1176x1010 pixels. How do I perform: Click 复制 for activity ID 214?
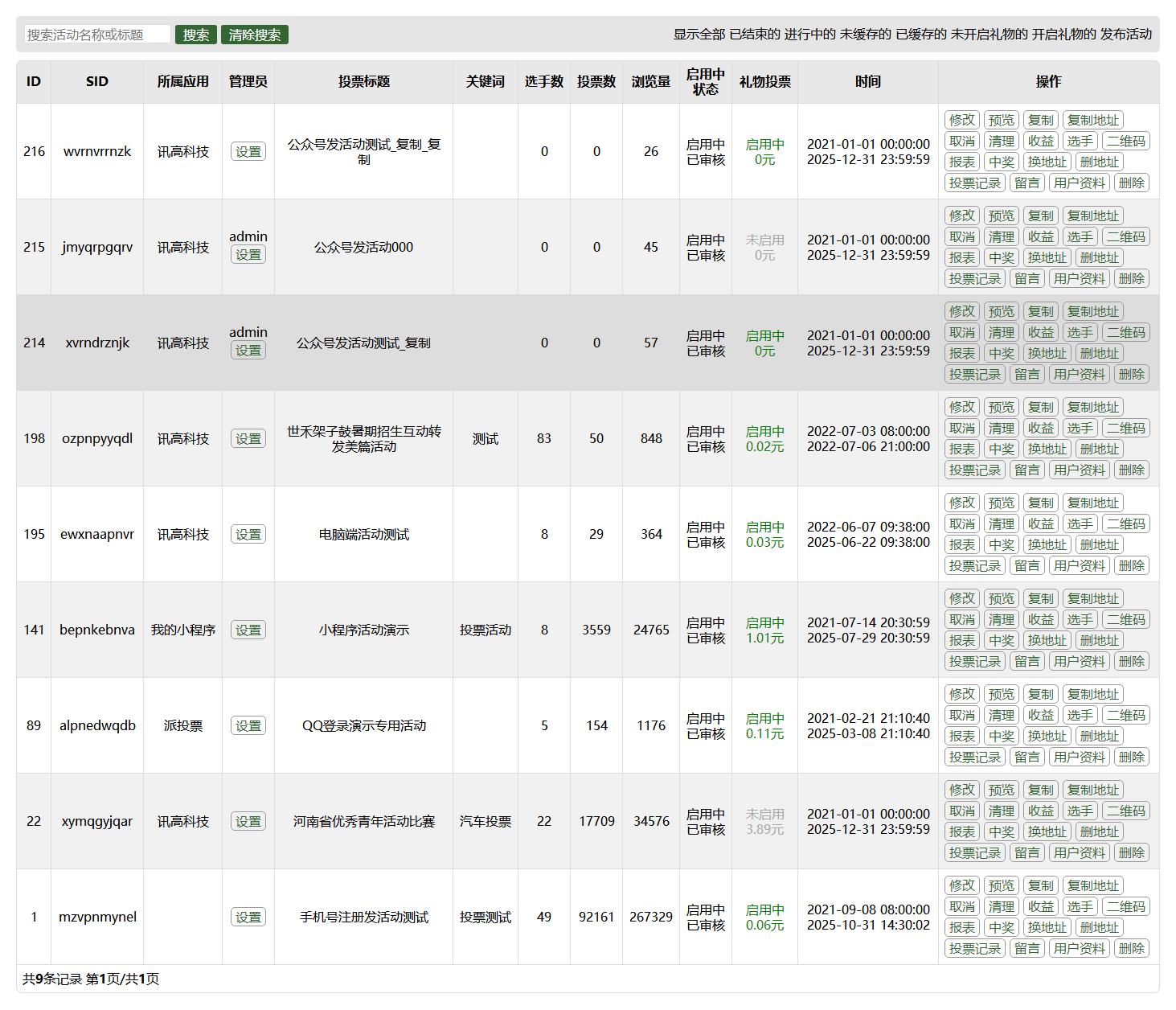[x=1041, y=311]
